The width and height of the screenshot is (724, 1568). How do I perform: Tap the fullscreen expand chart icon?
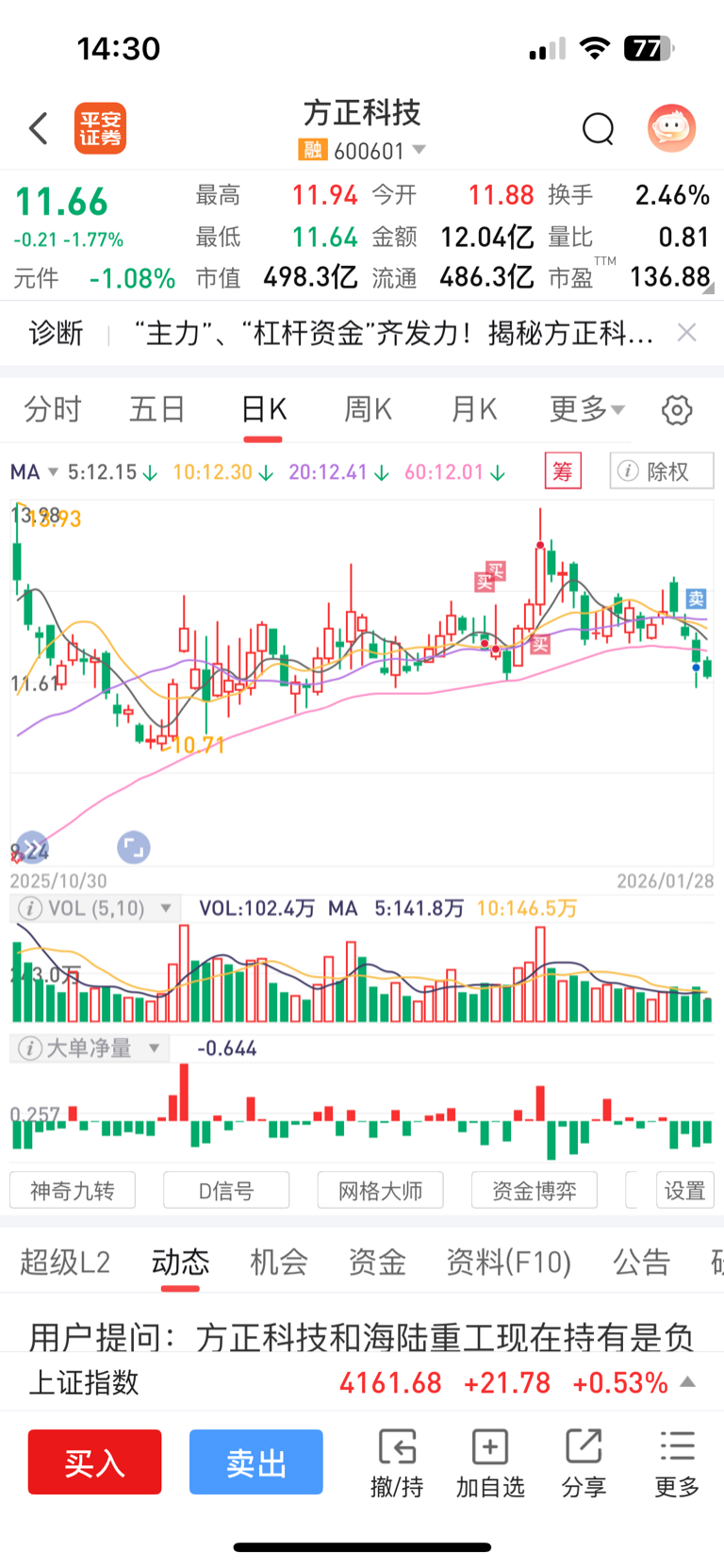(134, 848)
